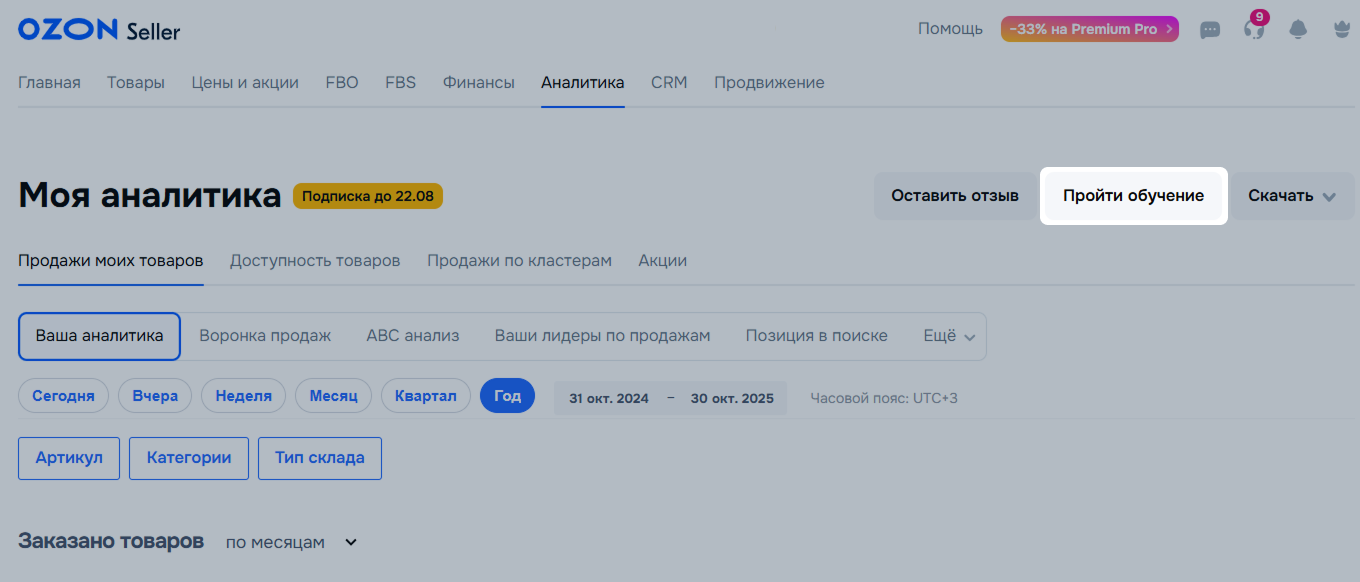Click the Артикул filter button
Image resolution: width=1360 pixels, height=582 pixels.
pos(69,458)
